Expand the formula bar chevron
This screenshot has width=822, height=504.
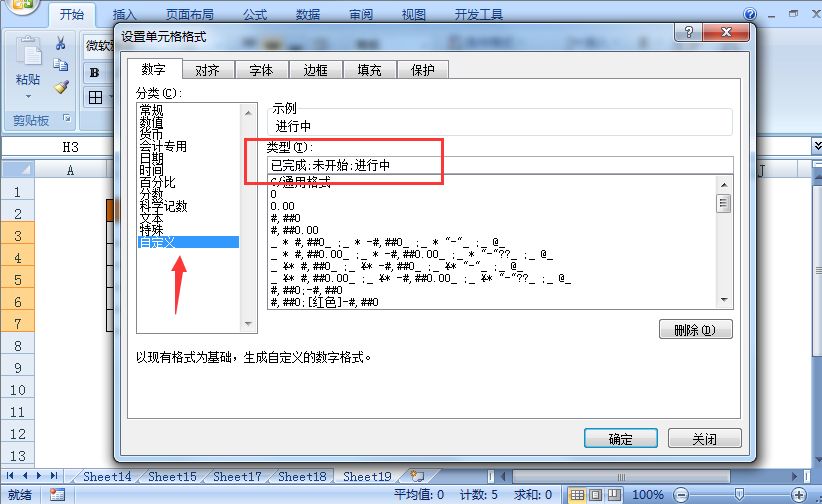tap(817, 145)
